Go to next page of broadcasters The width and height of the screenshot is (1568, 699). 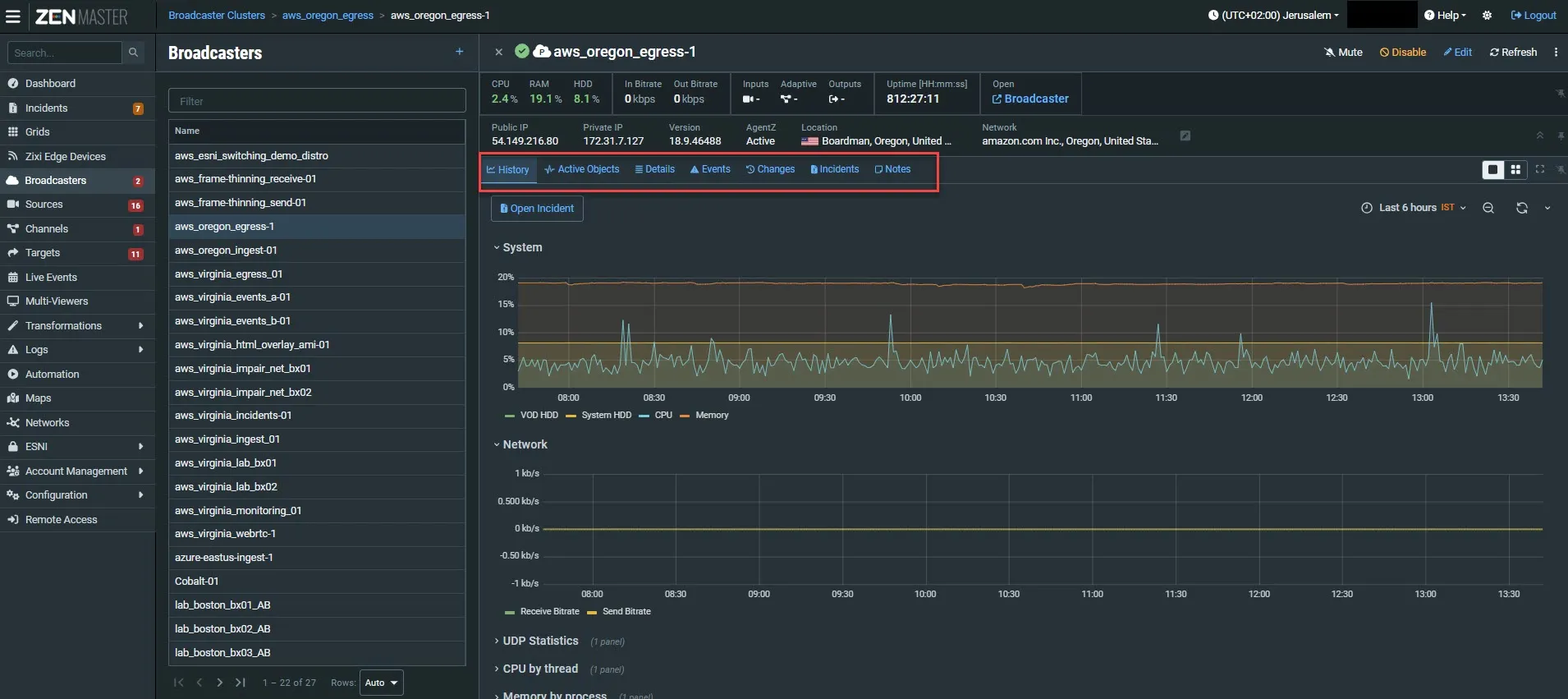tap(220, 683)
